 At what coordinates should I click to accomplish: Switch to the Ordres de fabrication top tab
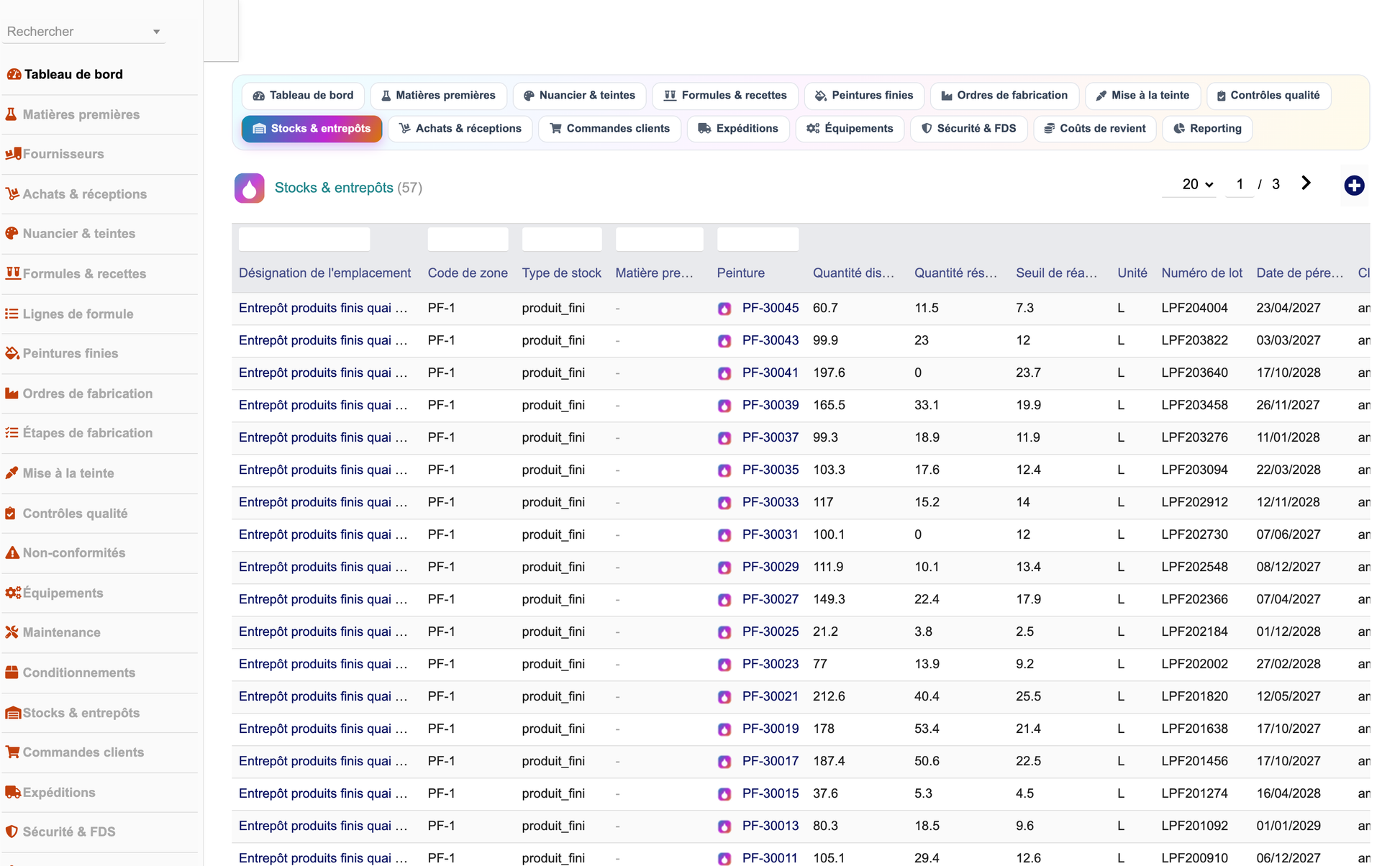(x=1004, y=95)
